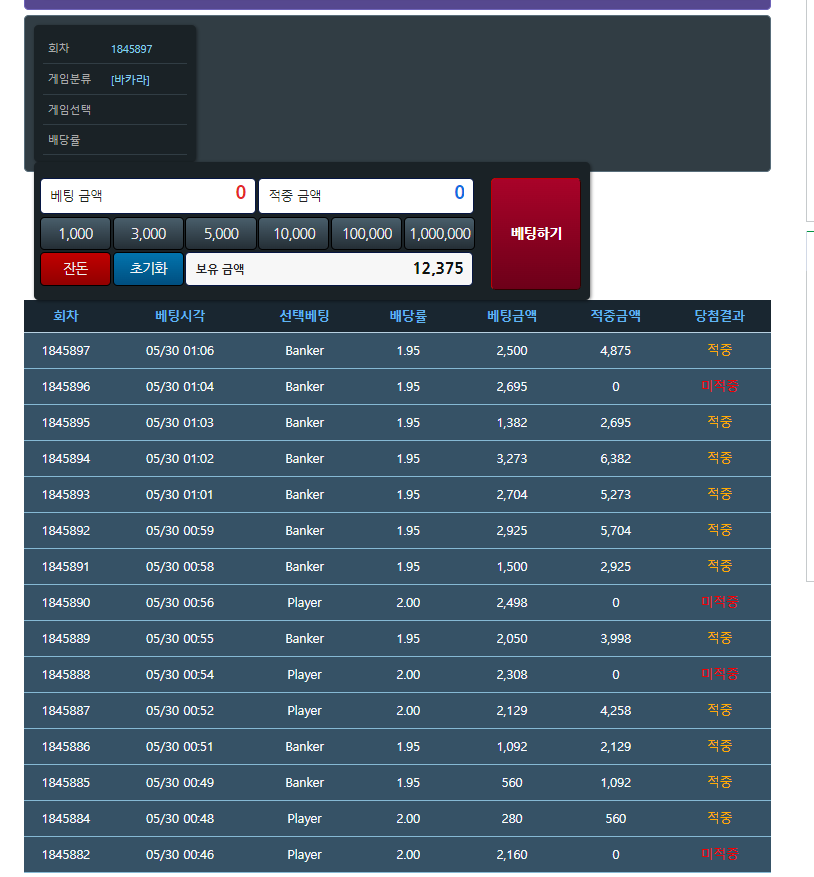Select round 1845886 row number
The width and height of the screenshot is (814, 877).
point(66,747)
